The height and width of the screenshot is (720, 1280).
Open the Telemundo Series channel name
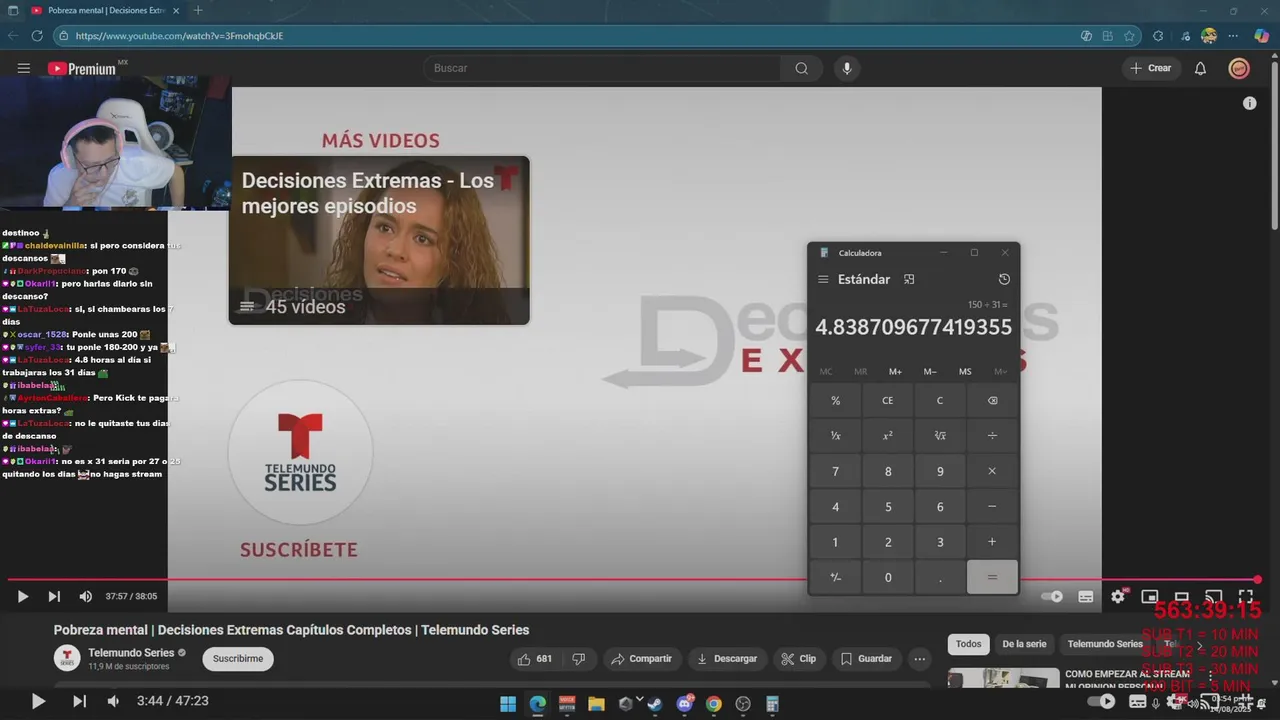(x=131, y=653)
